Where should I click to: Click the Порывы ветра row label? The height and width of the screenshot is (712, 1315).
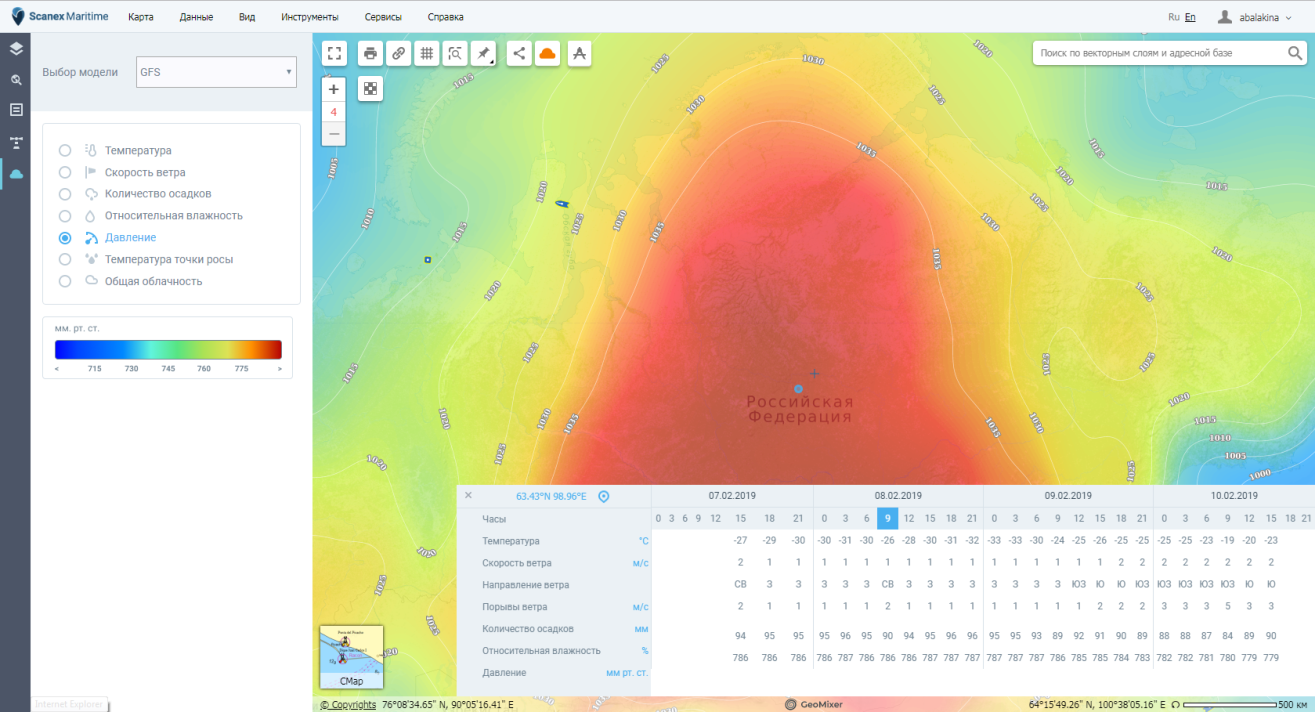click(514, 607)
